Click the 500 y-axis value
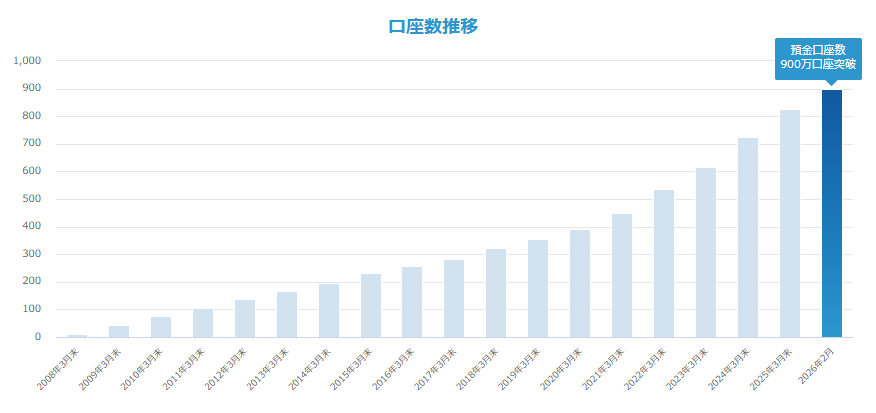Screen dimensions: 876x413 point(34,199)
